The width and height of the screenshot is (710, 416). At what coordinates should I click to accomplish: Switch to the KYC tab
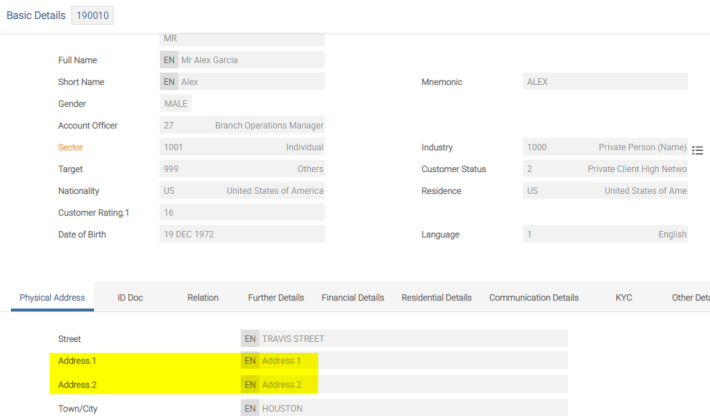pyautogui.click(x=623, y=298)
